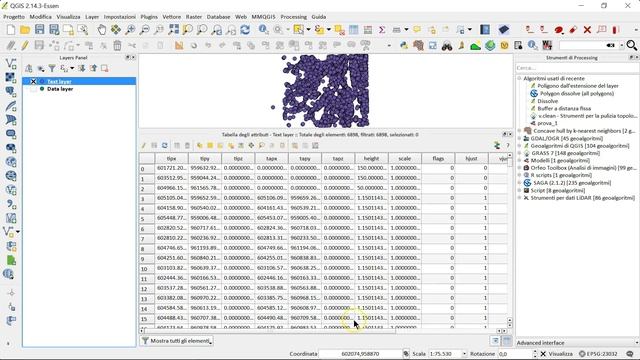Viewport: 640px width, 360px height.
Task: Add vector layer from left sidebar
Action: [11, 63]
